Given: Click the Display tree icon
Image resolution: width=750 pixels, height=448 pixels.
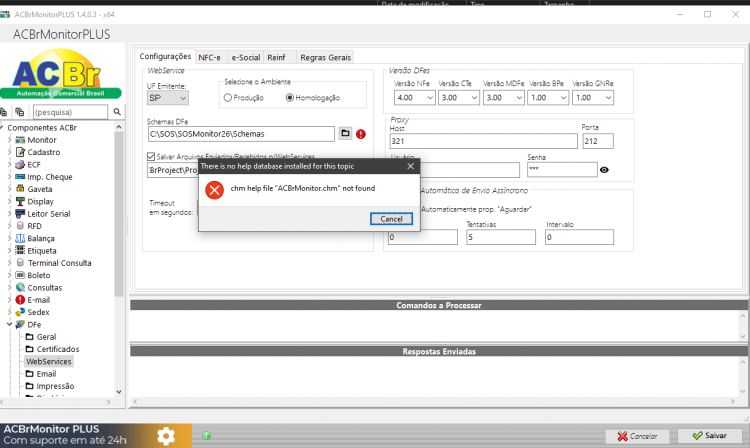Looking at the screenshot, I should (20, 201).
